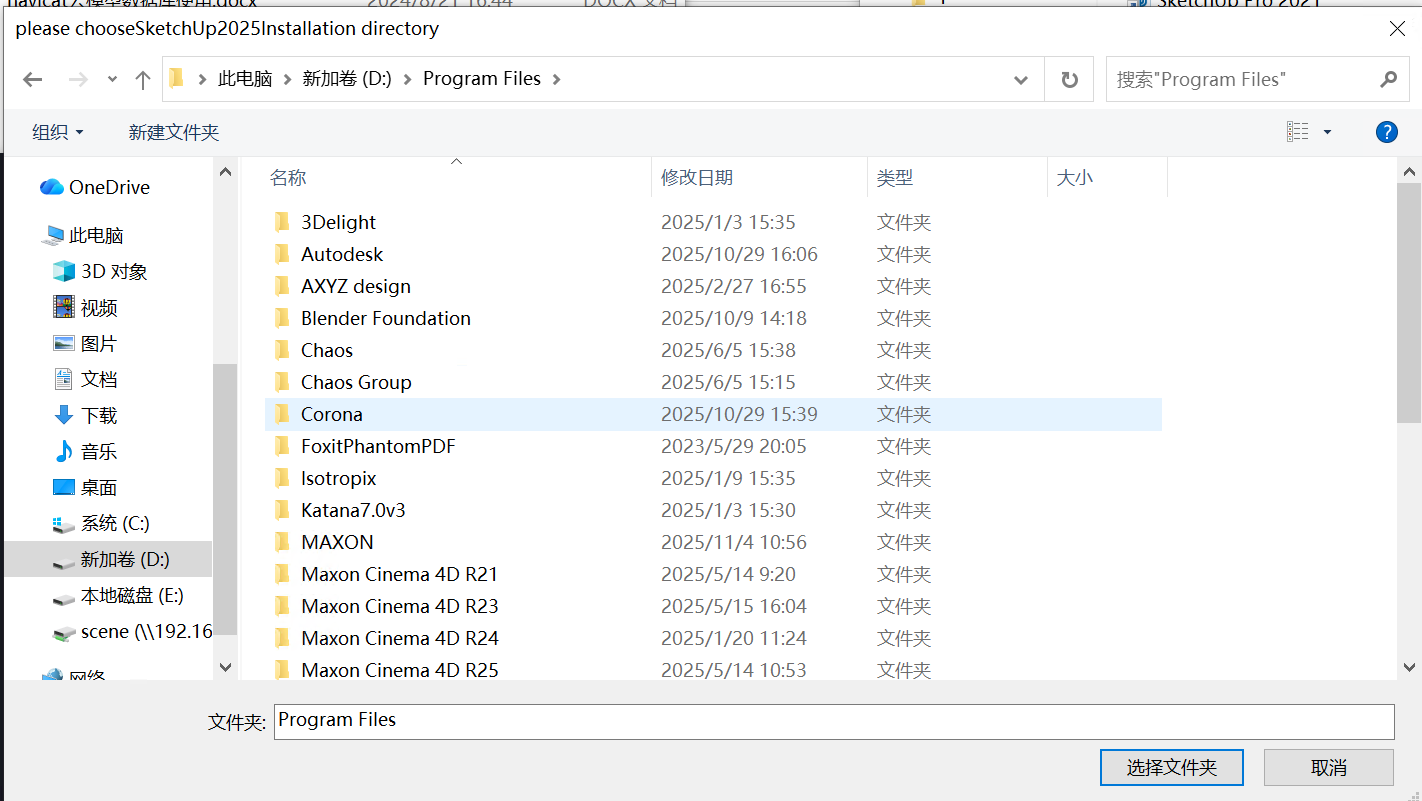Click the folder icon beside 3Delight

[282, 222]
